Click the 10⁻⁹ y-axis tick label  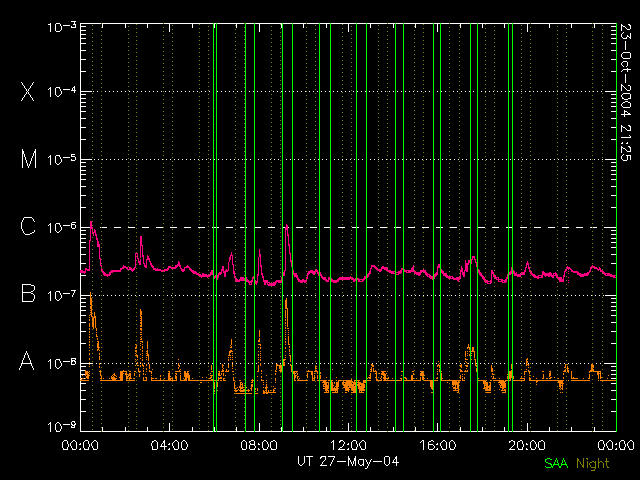[62, 427]
